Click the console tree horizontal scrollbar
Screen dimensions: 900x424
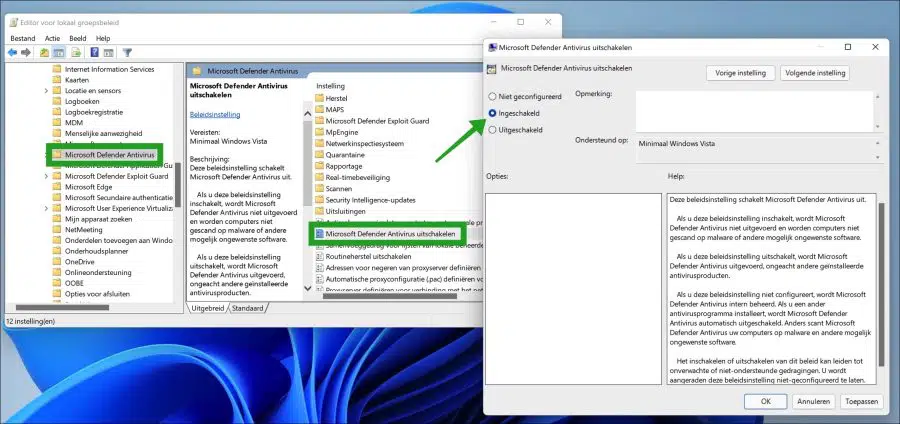pyautogui.click(x=63, y=308)
